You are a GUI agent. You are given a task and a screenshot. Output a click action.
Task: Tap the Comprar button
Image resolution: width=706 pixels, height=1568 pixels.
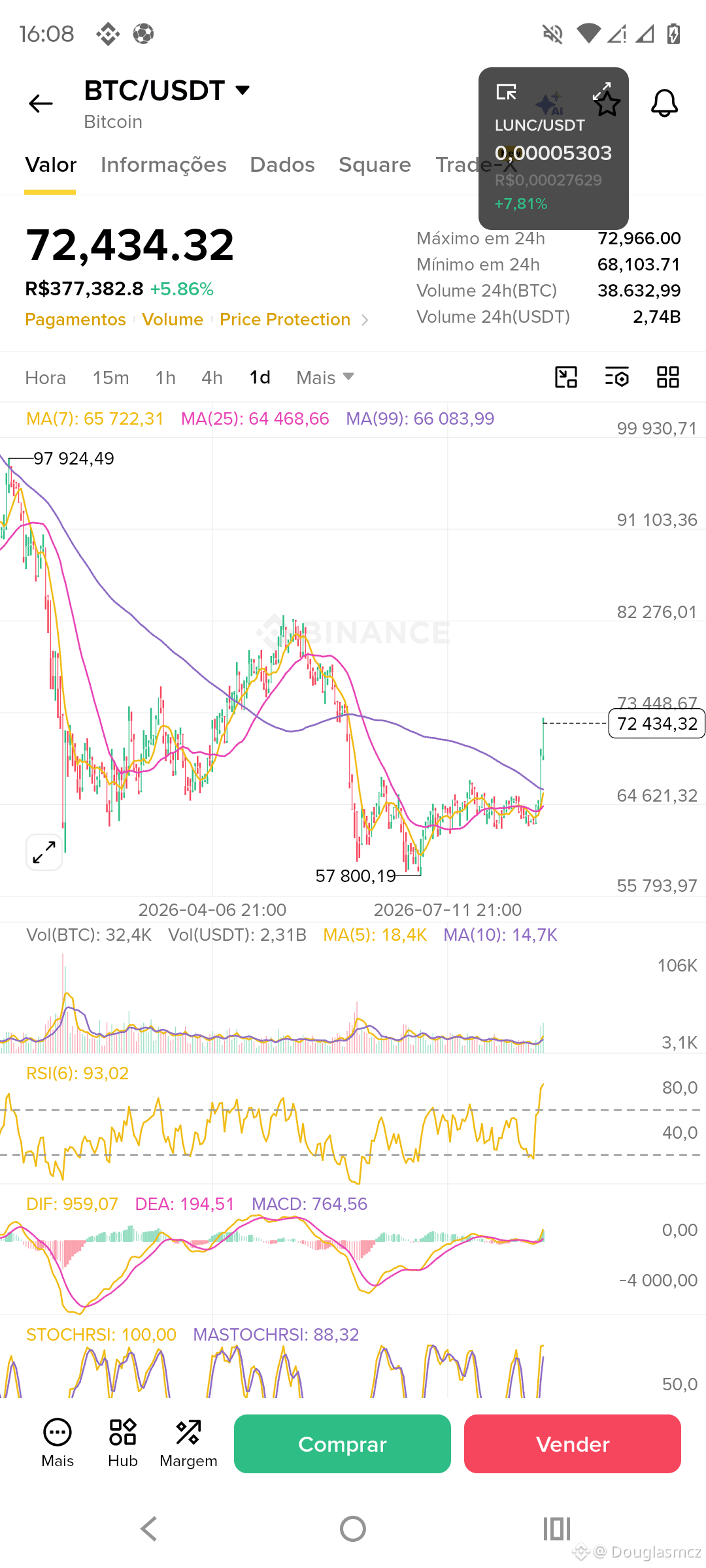click(343, 1444)
